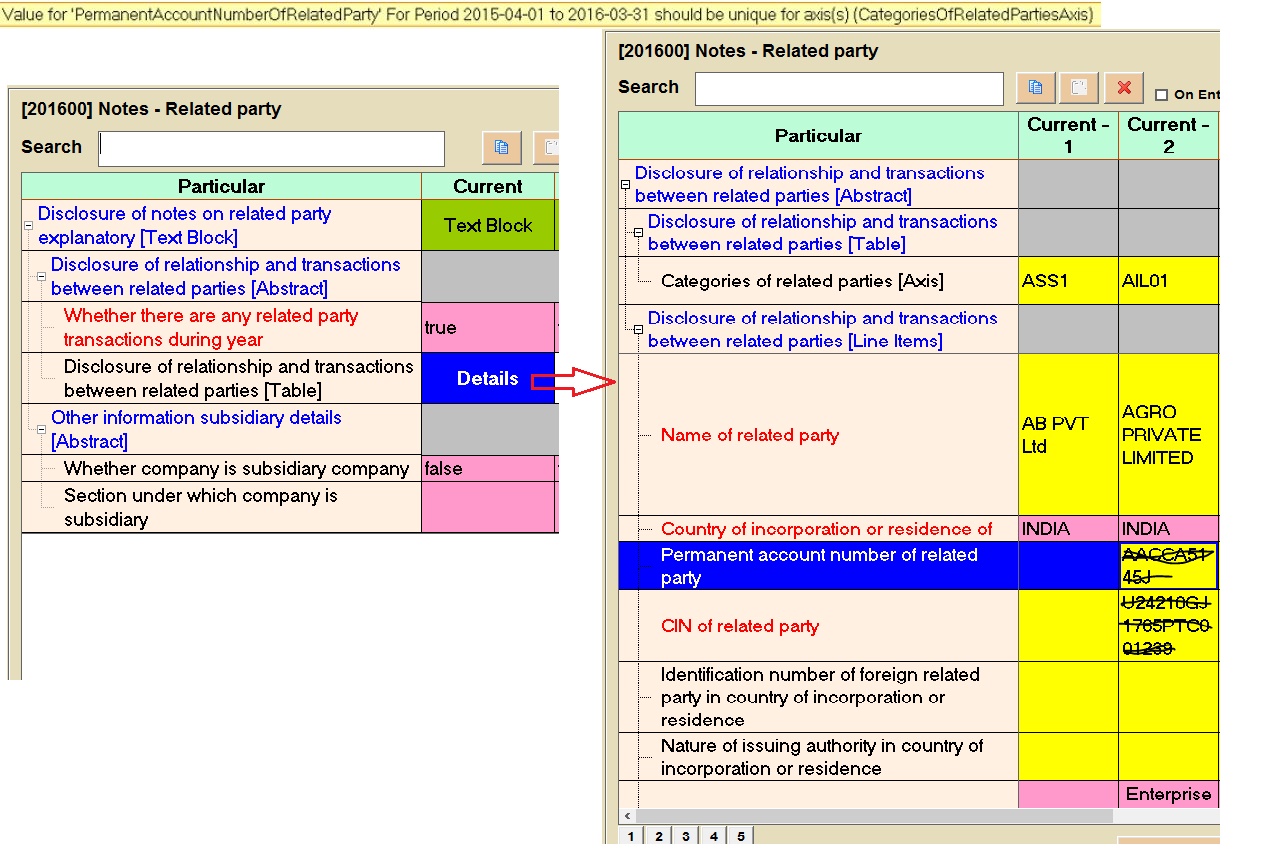
Task: Click the right panel Search field
Action: click(x=848, y=88)
